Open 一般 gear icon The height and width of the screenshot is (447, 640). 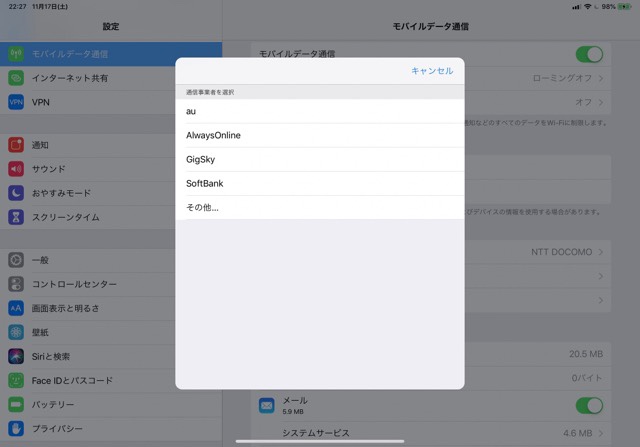16,260
